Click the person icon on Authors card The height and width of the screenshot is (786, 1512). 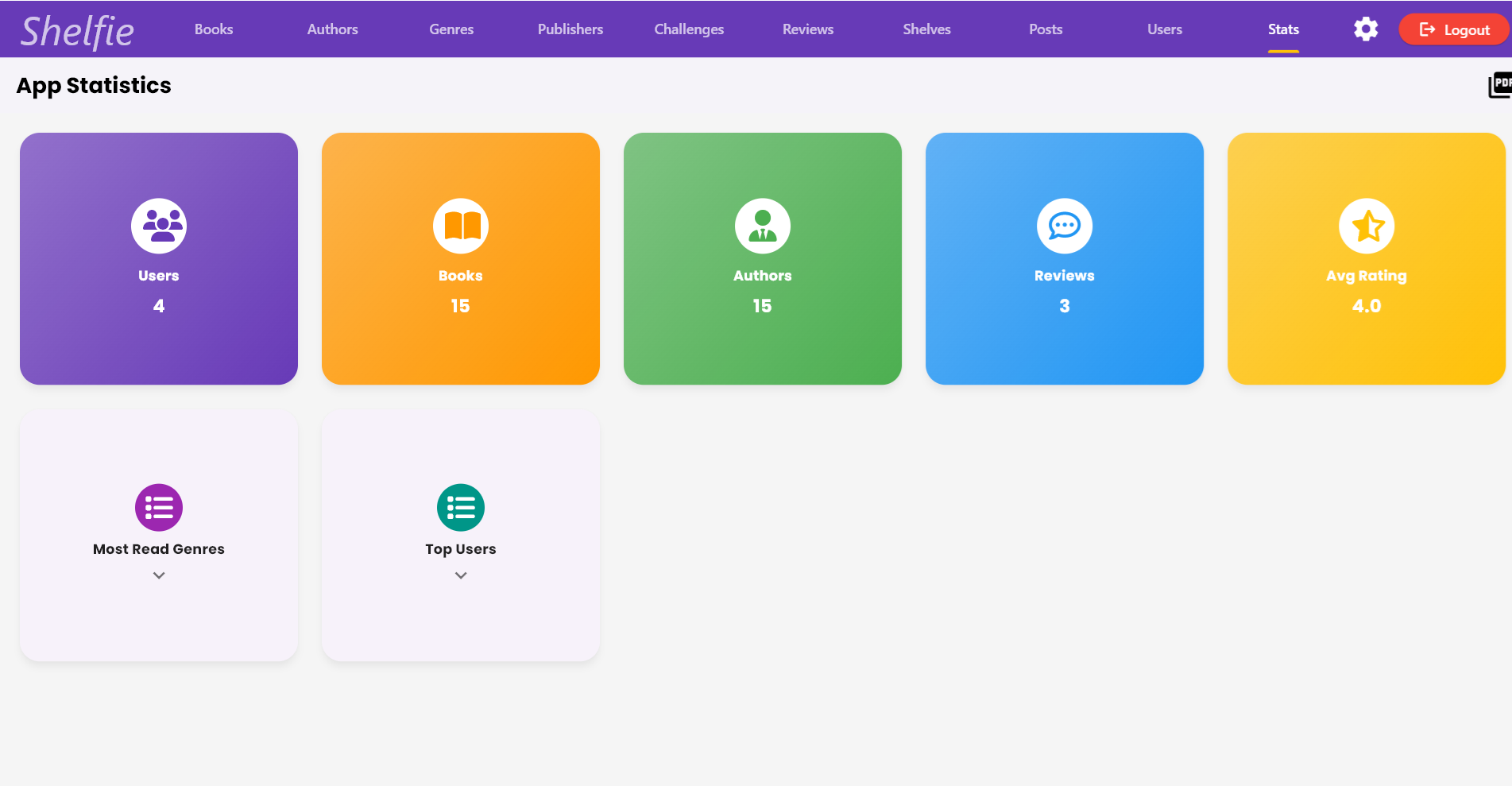click(763, 226)
